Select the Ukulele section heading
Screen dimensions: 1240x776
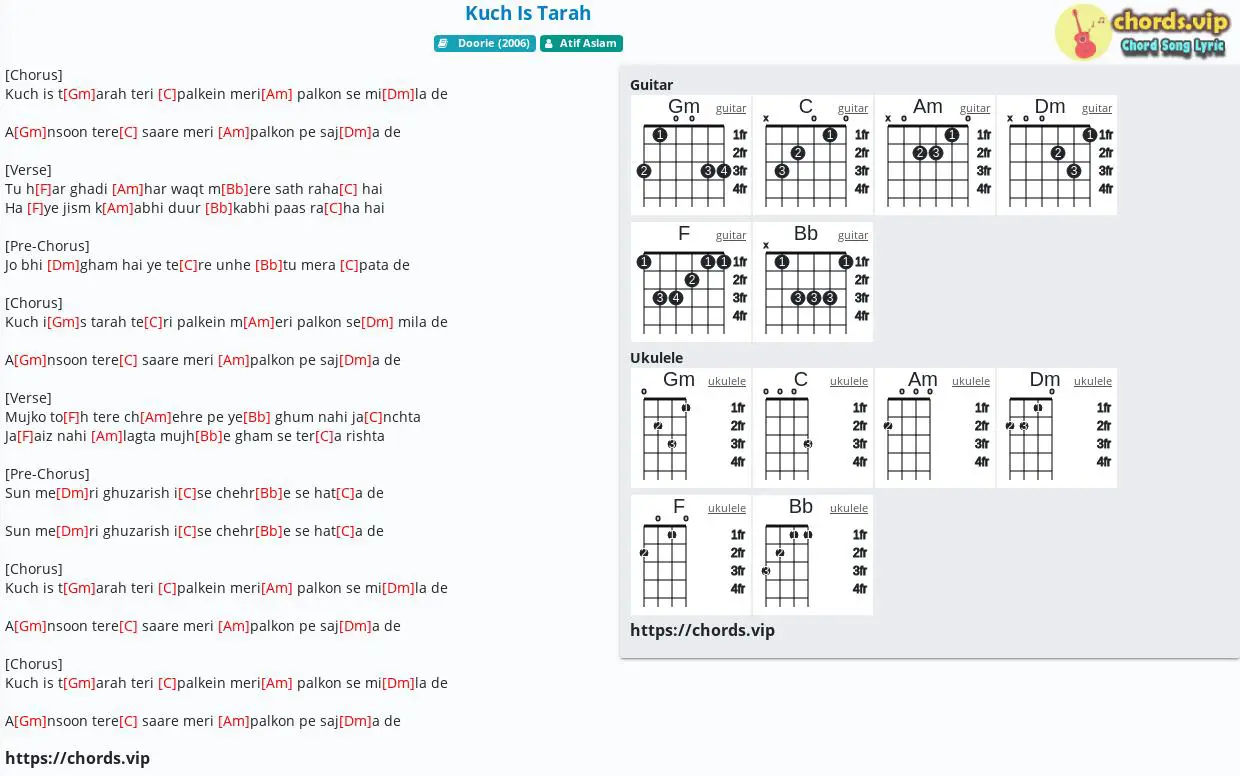click(x=656, y=358)
